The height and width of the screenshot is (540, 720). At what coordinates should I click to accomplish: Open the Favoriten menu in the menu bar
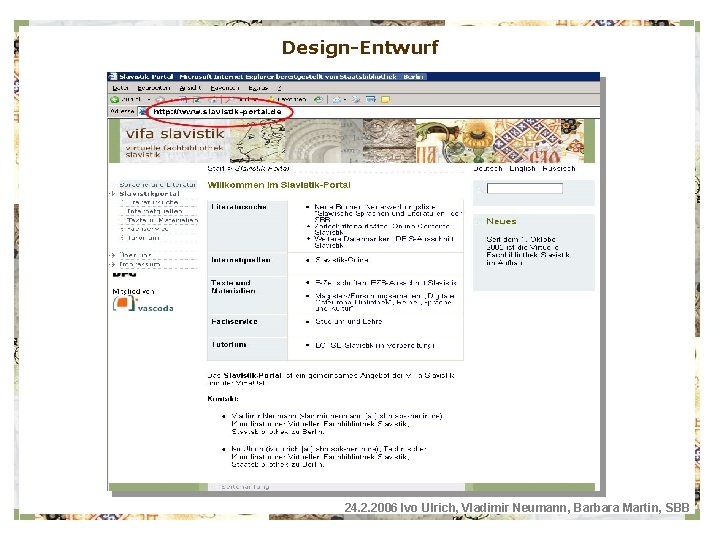[x=225, y=88]
